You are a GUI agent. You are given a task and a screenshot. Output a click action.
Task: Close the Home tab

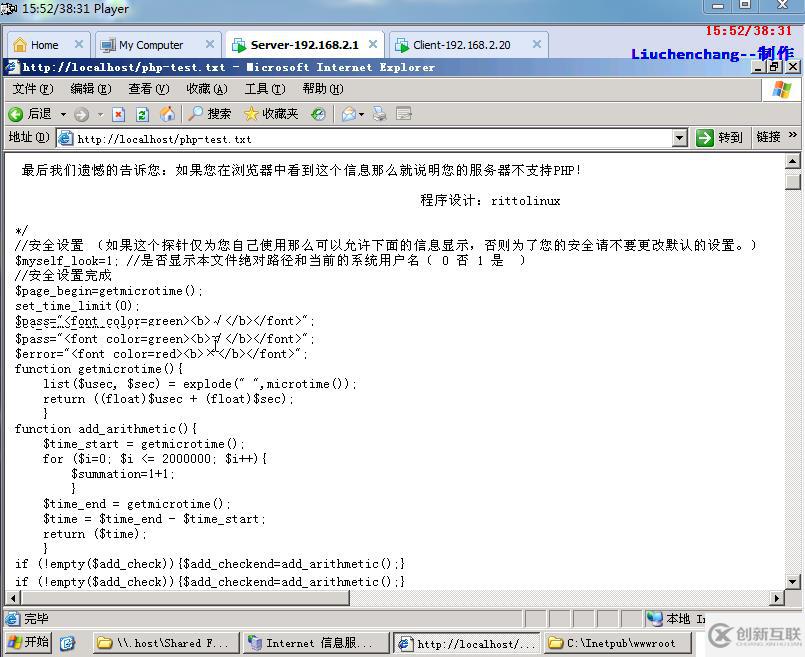click(x=79, y=44)
